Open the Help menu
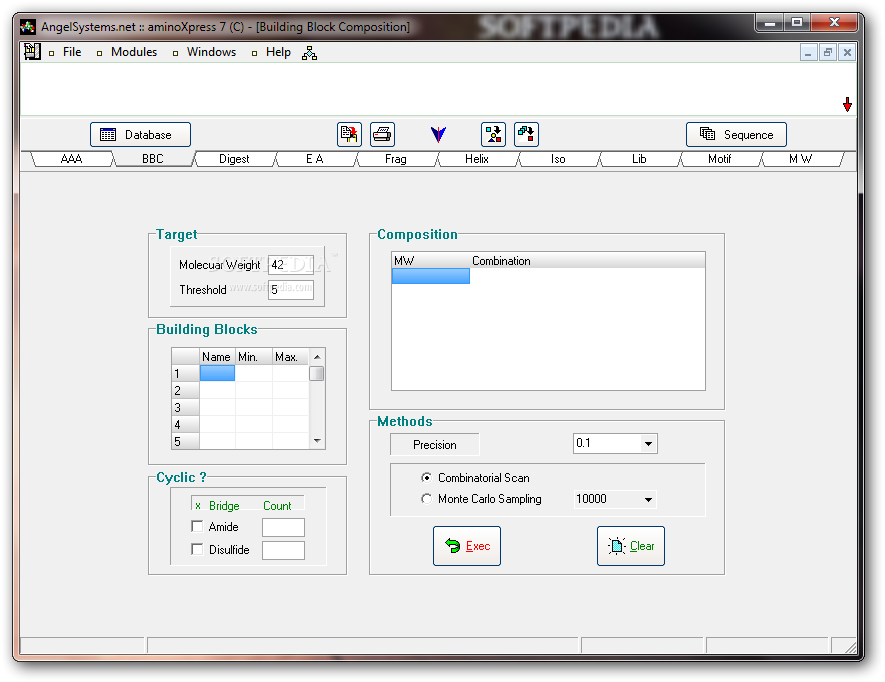The width and height of the screenshot is (885, 682). [x=278, y=52]
